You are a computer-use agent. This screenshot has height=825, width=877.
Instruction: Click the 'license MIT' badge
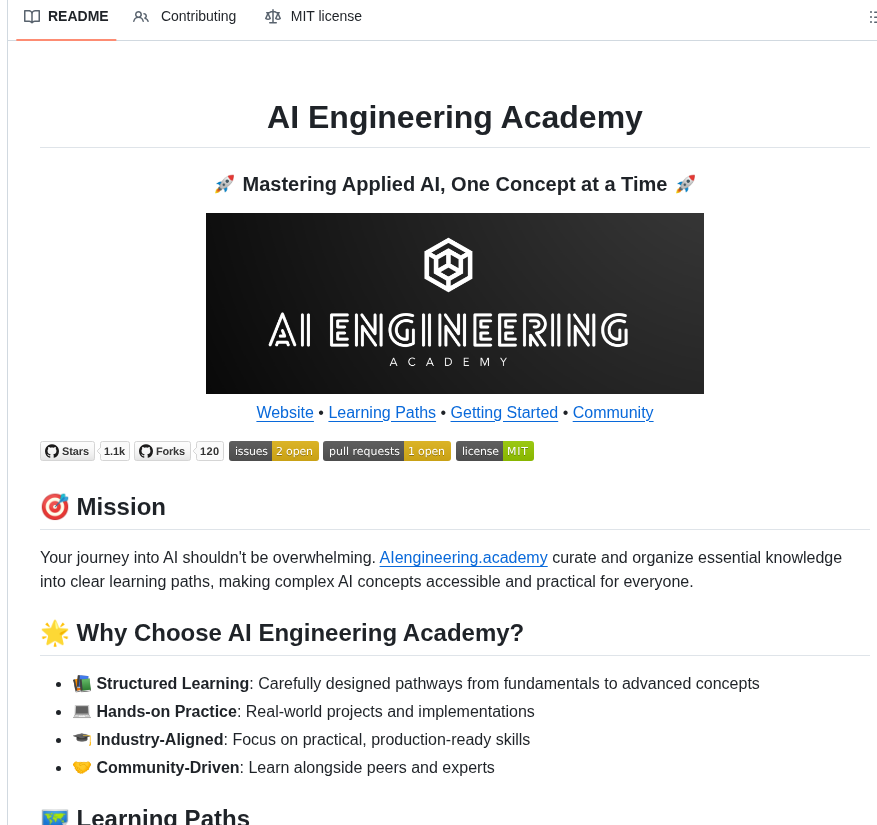click(494, 451)
